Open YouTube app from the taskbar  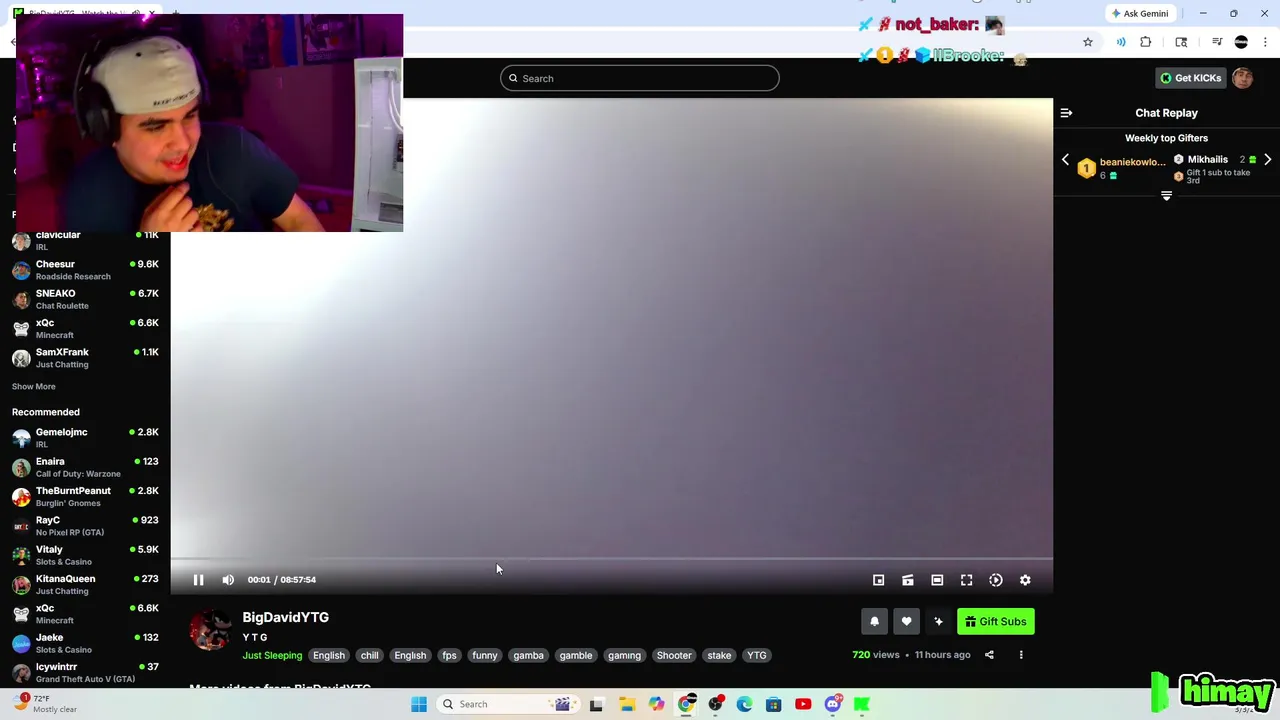(x=803, y=704)
